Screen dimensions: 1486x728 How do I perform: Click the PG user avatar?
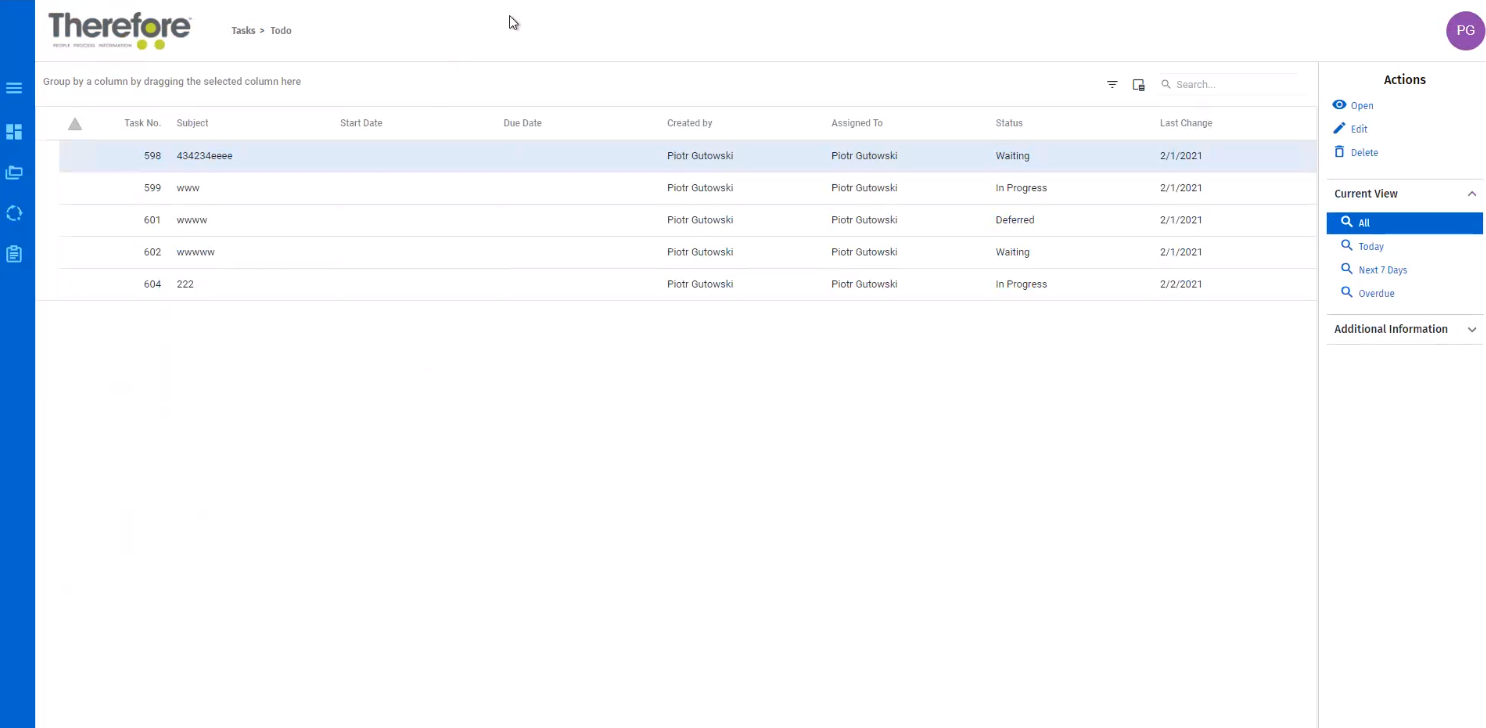(x=1465, y=31)
